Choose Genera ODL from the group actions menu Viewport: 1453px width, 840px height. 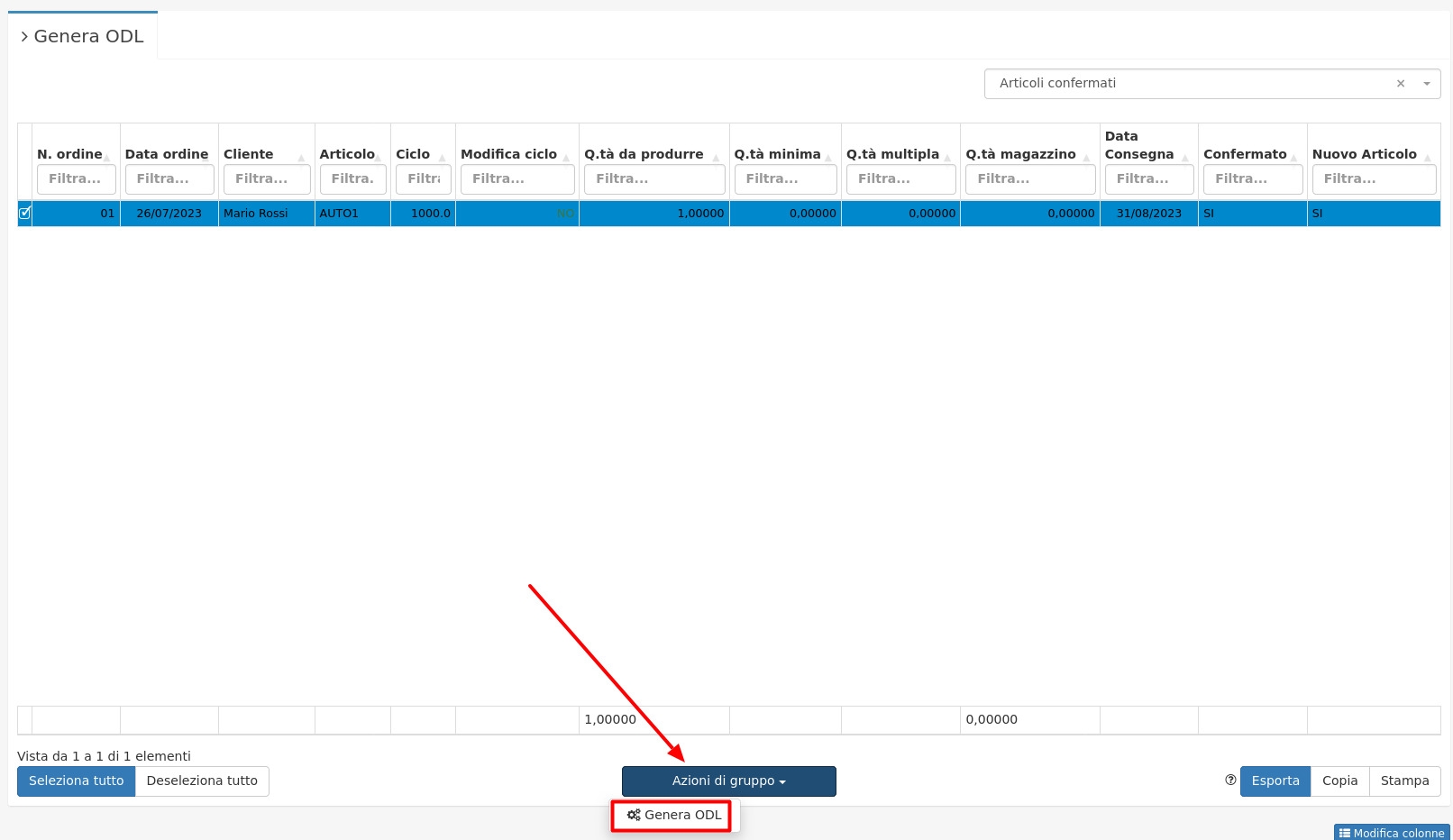(674, 816)
